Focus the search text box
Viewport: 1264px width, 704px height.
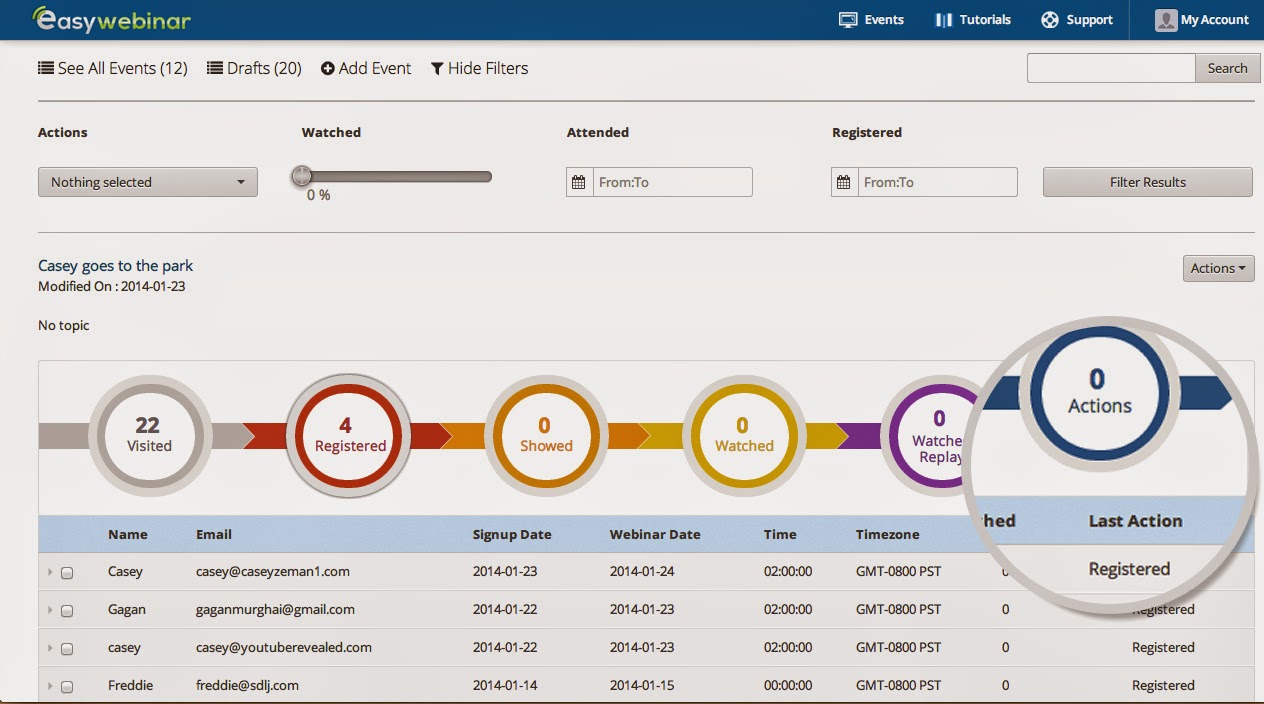point(1111,68)
